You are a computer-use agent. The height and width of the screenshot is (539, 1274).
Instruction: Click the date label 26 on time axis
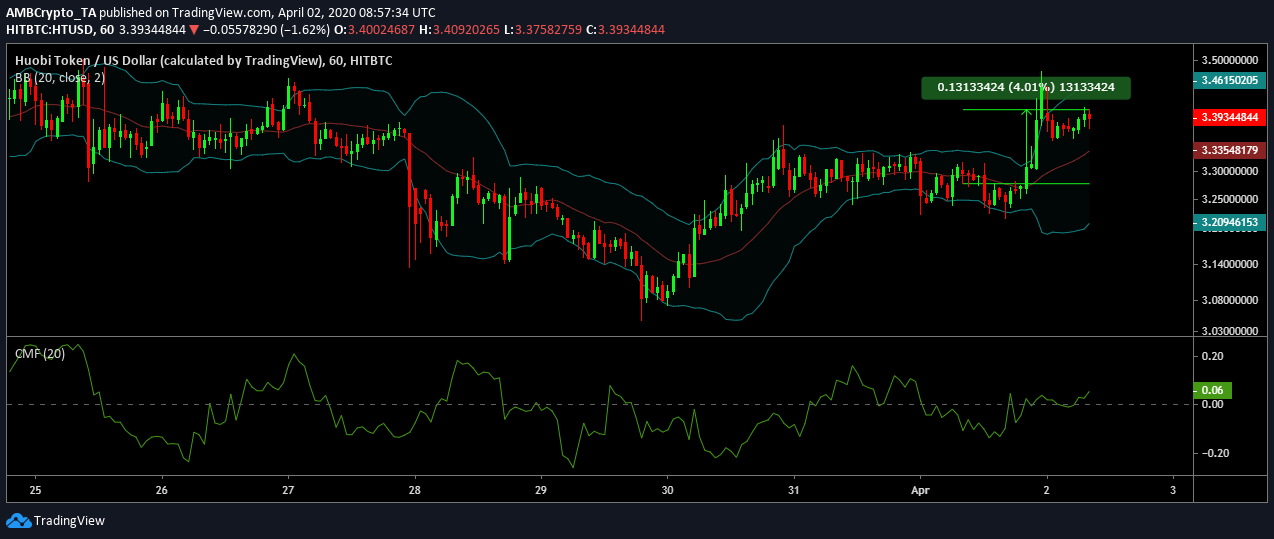click(161, 491)
